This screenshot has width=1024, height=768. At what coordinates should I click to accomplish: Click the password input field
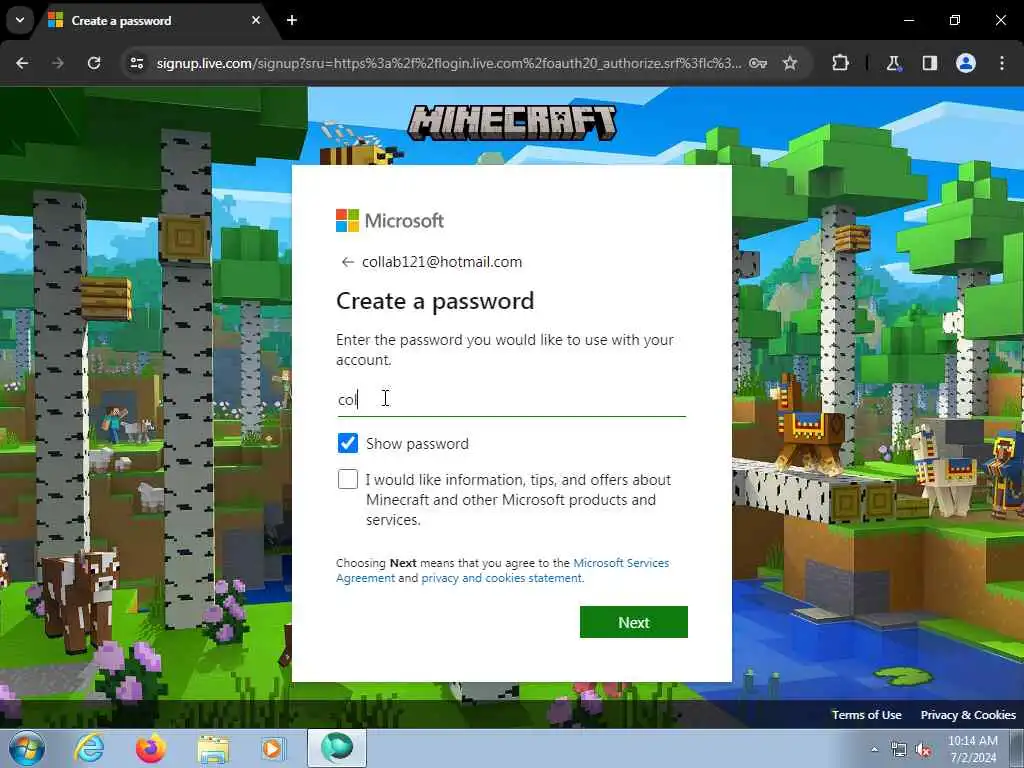[511, 399]
